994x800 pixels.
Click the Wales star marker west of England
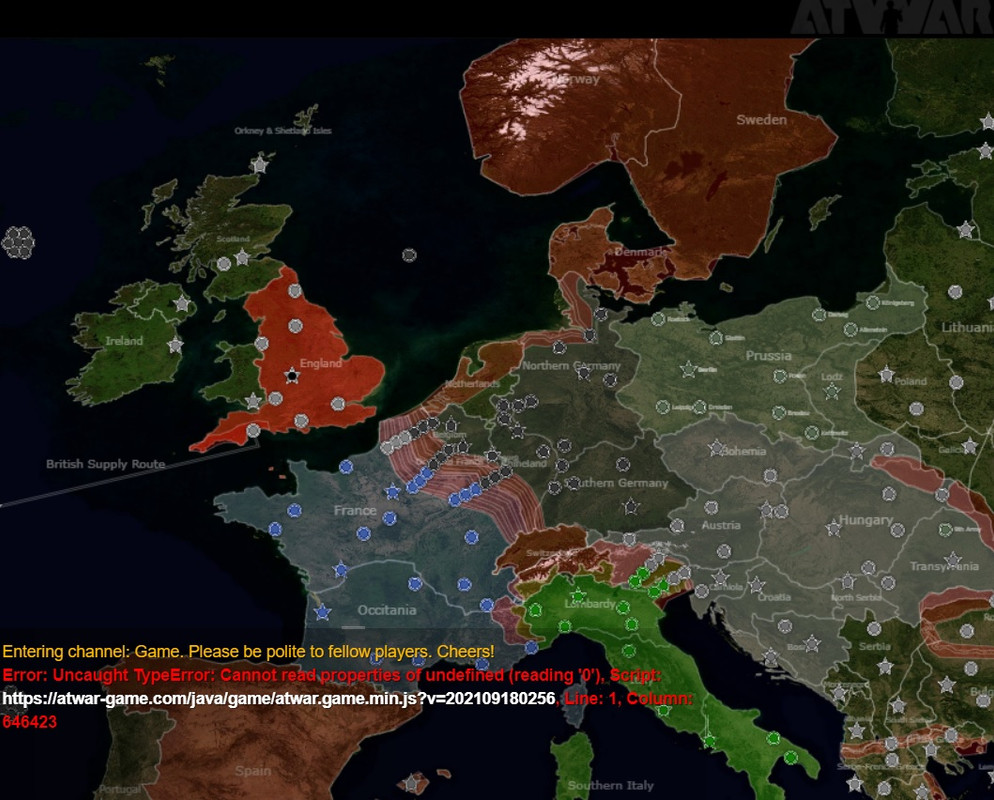[253, 401]
